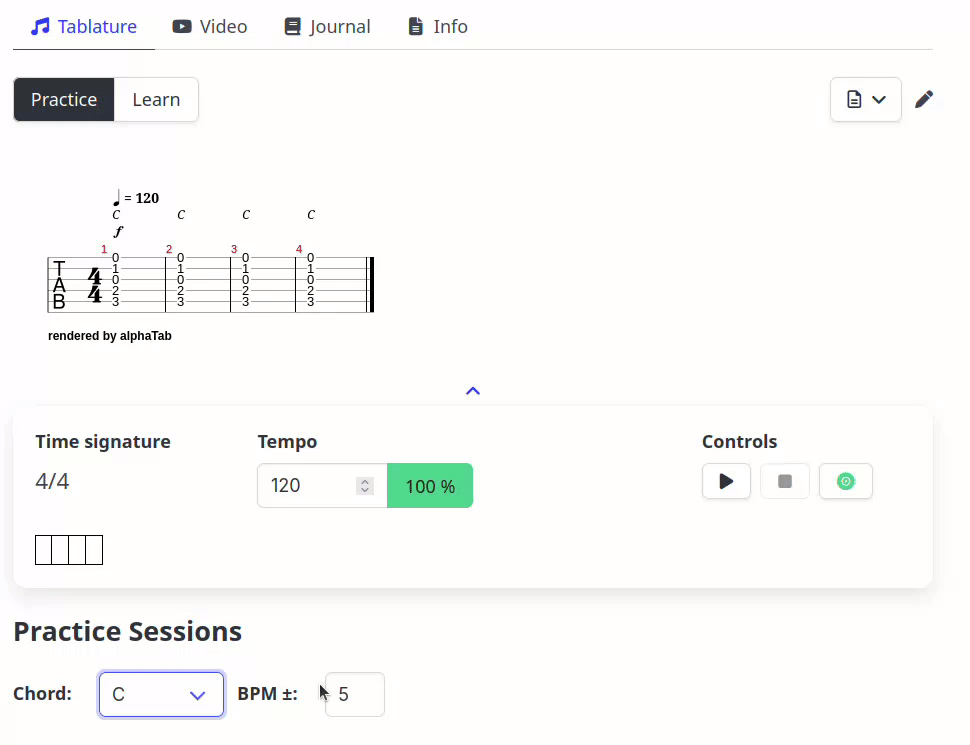970x745 pixels.
Task: Switch to Learn mode
Action: (155, 99)
